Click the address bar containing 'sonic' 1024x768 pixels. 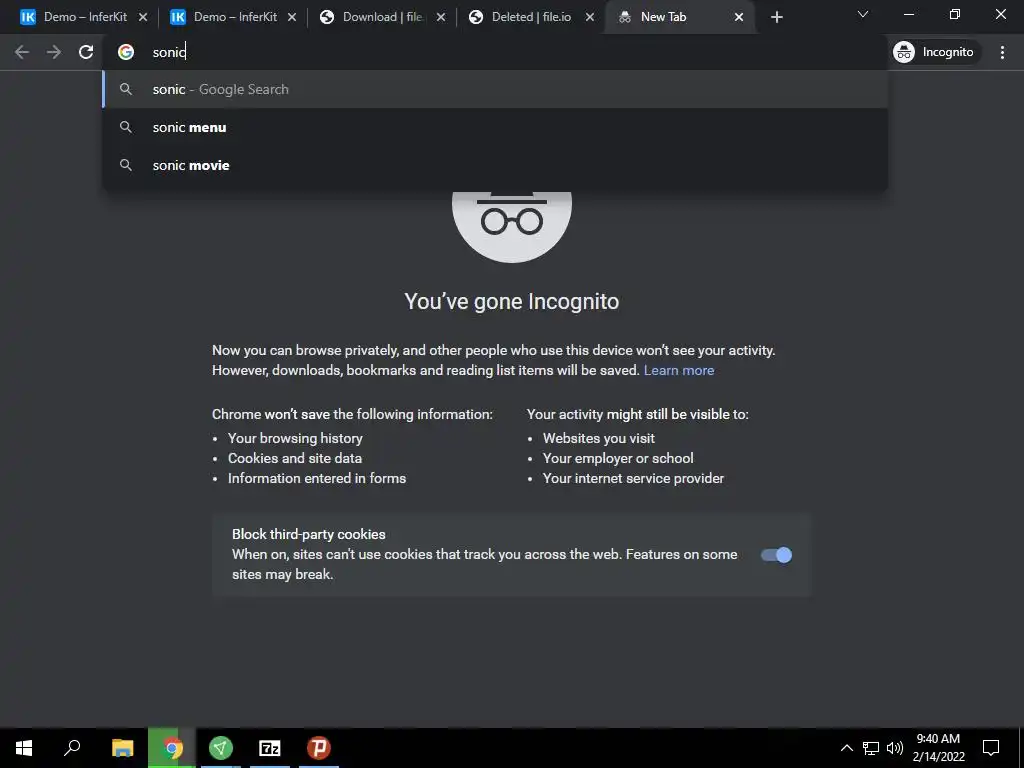coord(494,52)
